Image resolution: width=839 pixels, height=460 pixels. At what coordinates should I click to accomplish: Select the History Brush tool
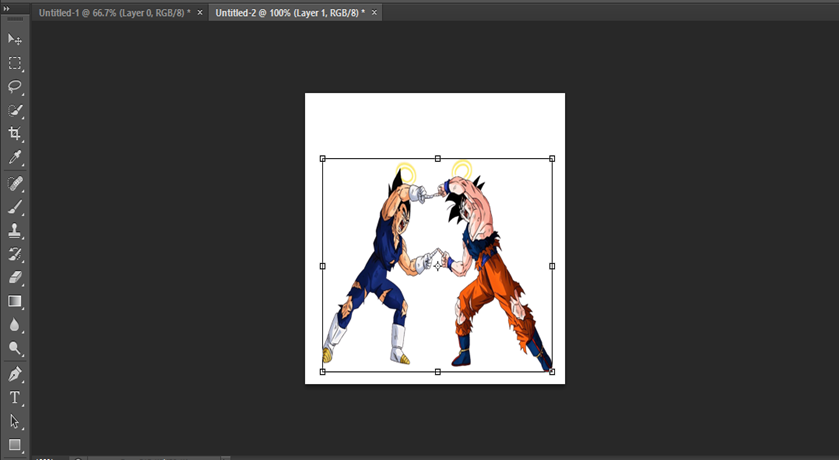tap(14, 254)
